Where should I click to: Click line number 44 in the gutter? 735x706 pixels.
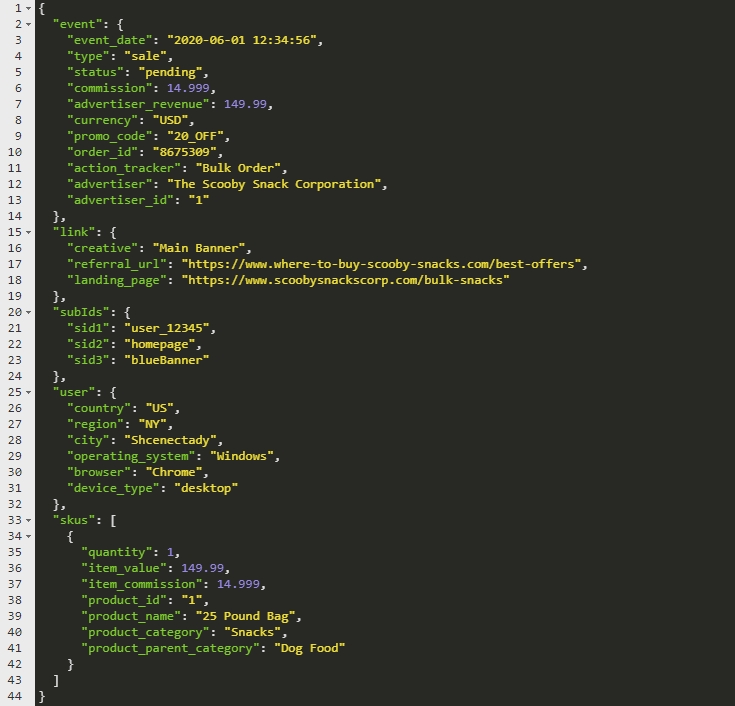pyautogui.click(x=15, y=696)
